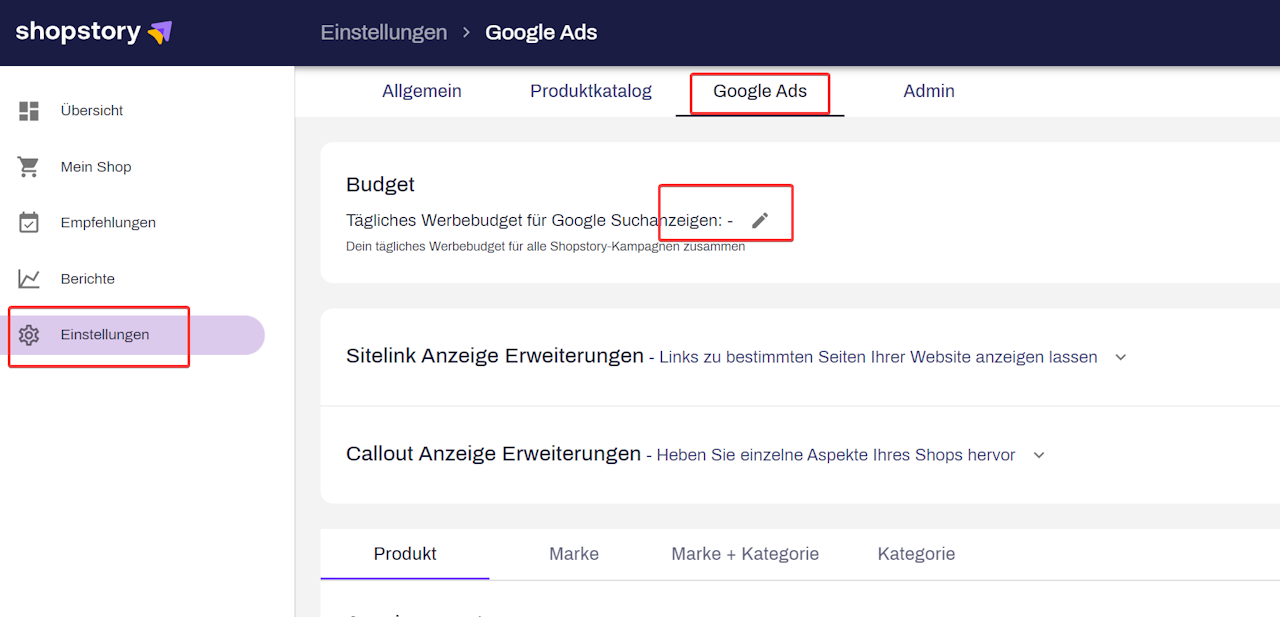Edit daily budget with pencil icon
The image size is (1280, 617).
[x=760, y=220]
